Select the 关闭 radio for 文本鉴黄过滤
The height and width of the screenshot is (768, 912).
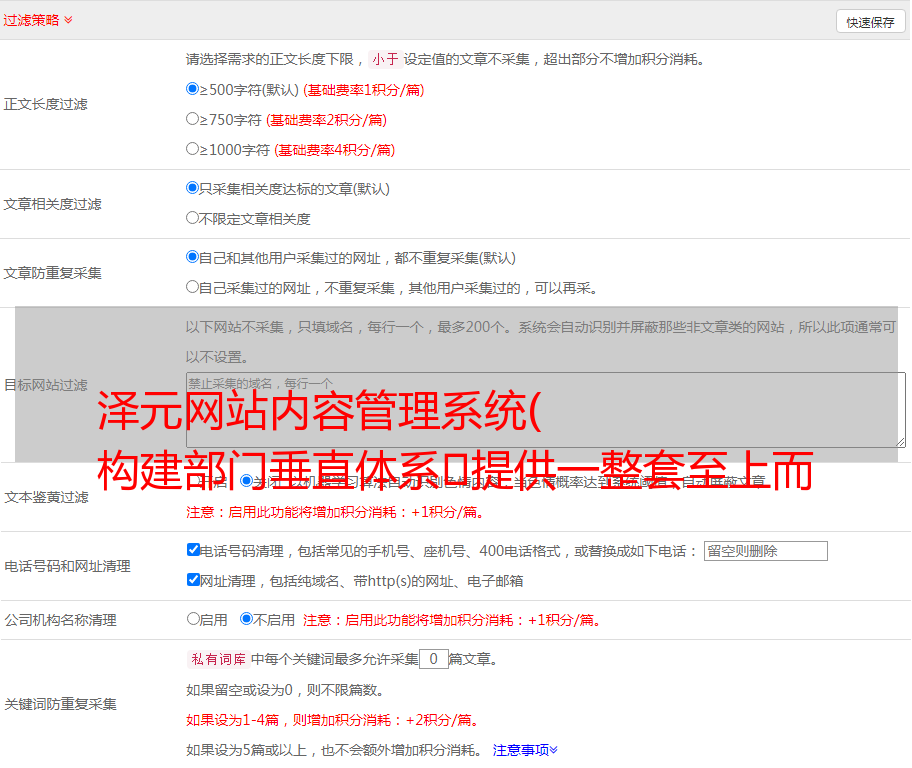246,481
